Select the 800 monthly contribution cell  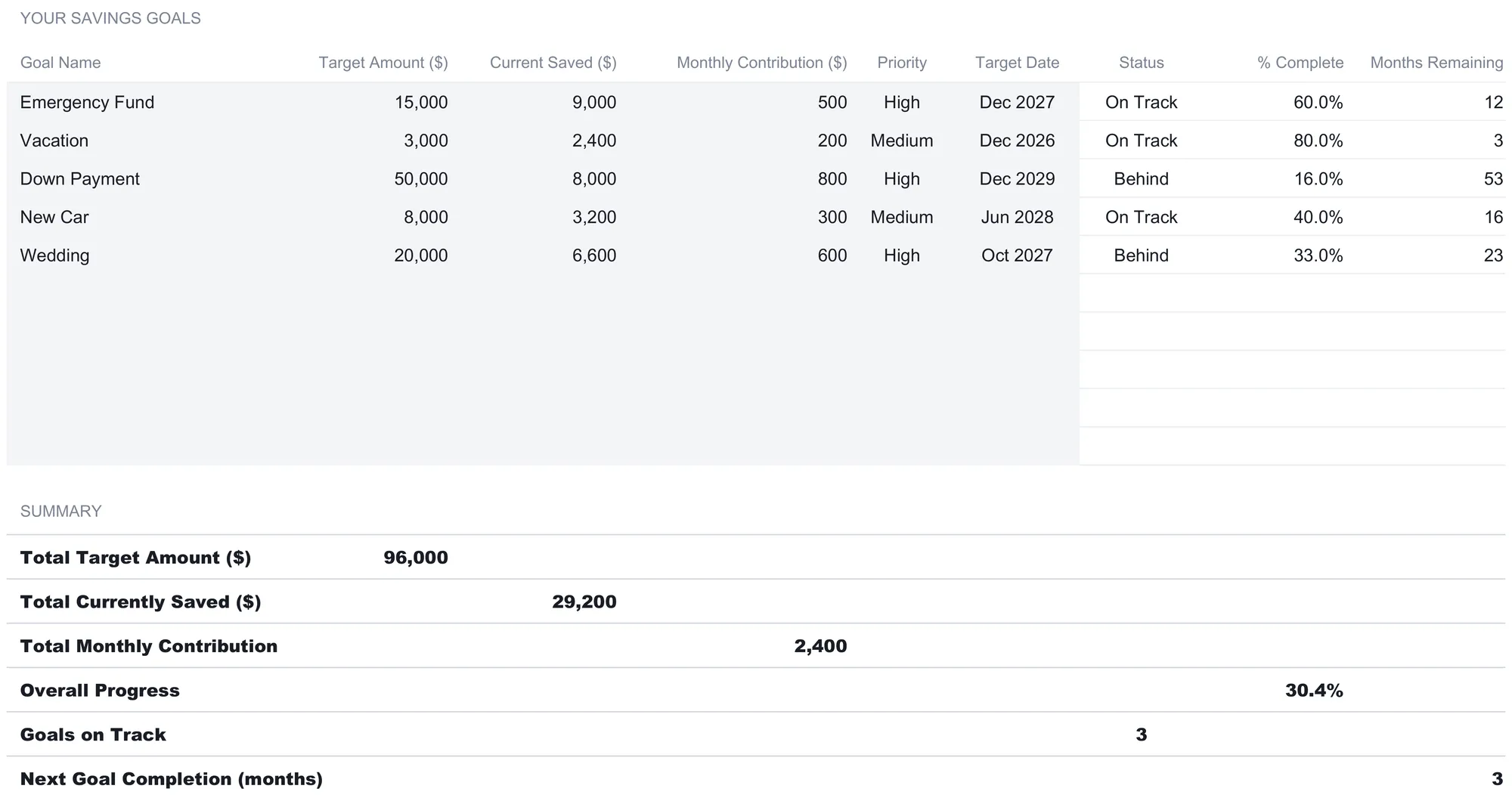[832, 179]
